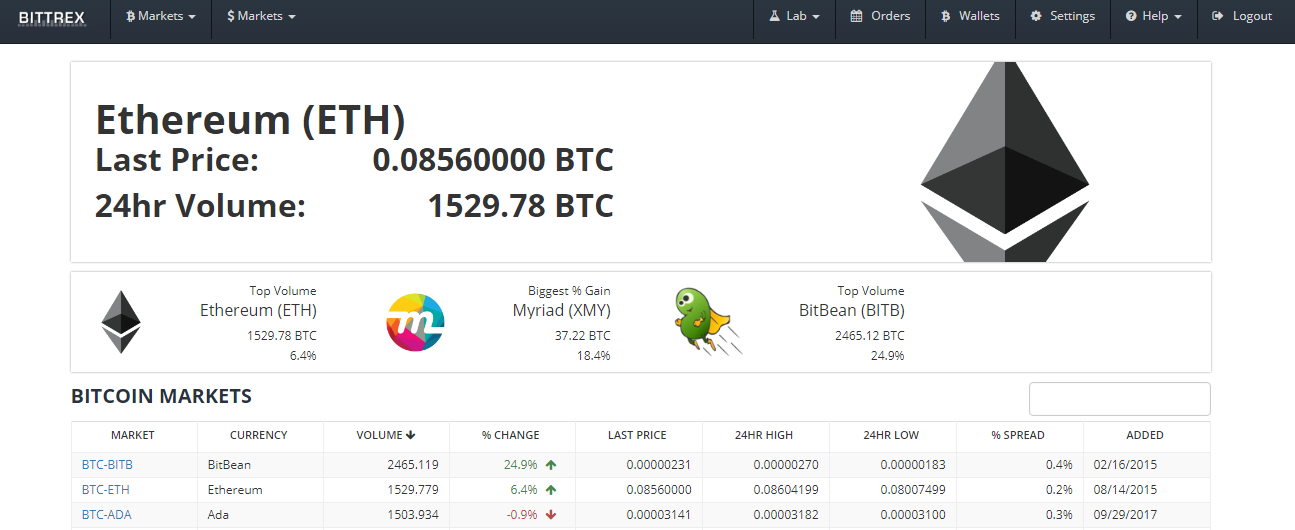Open Settings from the top navigation
1295x530 pixels.
coord(1062,16)
